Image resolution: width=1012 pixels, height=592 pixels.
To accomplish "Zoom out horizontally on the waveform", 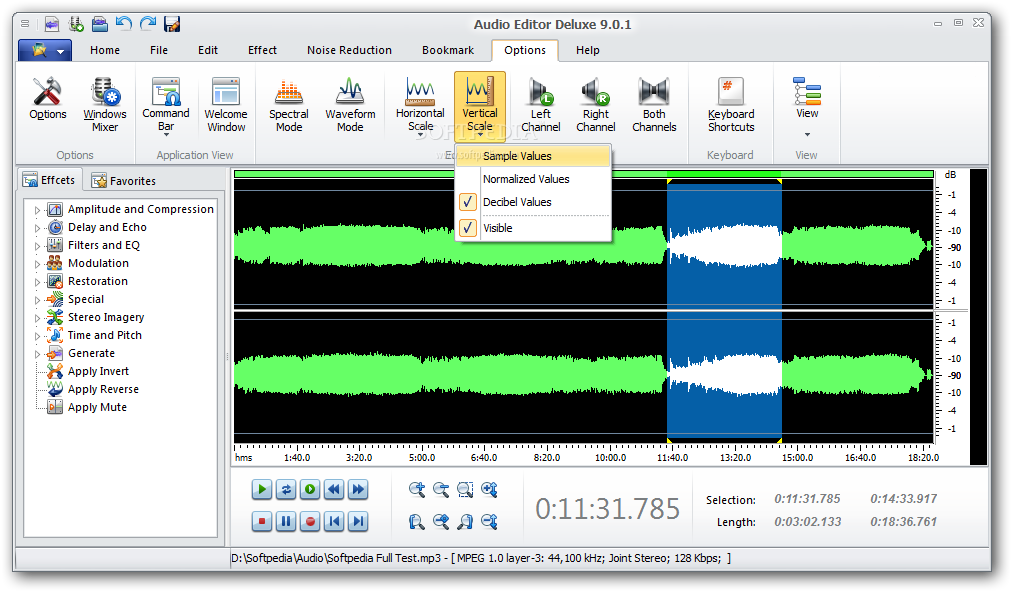I will coord(441,489).
